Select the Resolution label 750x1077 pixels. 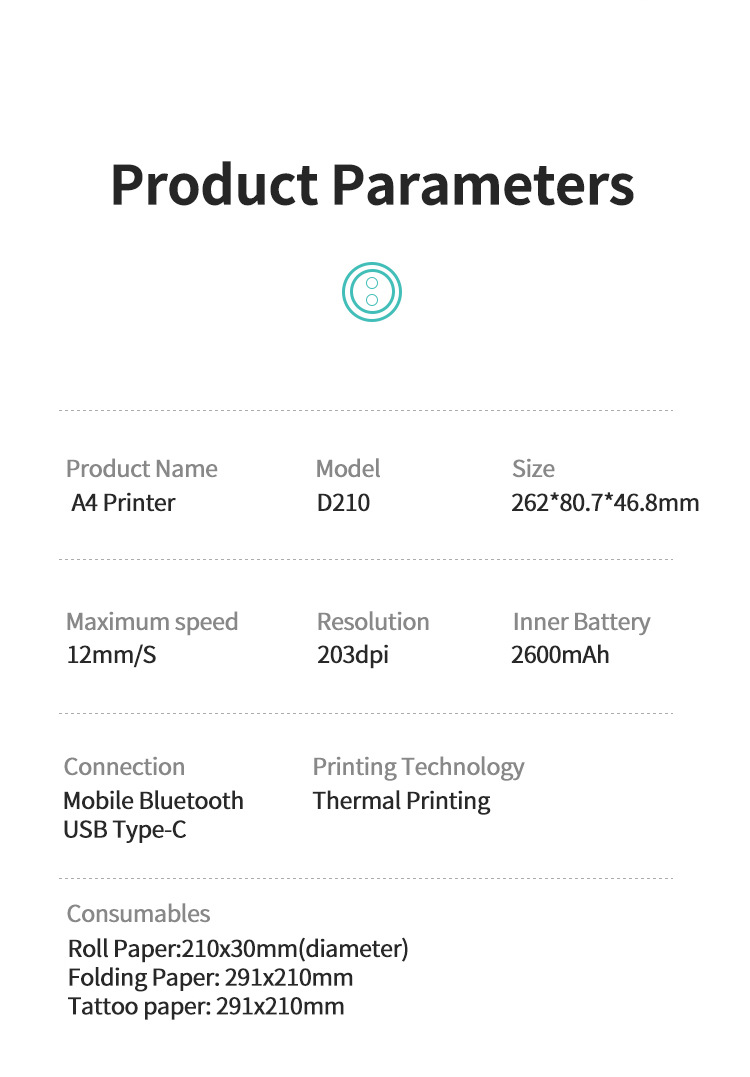click(x=373, y=621)
